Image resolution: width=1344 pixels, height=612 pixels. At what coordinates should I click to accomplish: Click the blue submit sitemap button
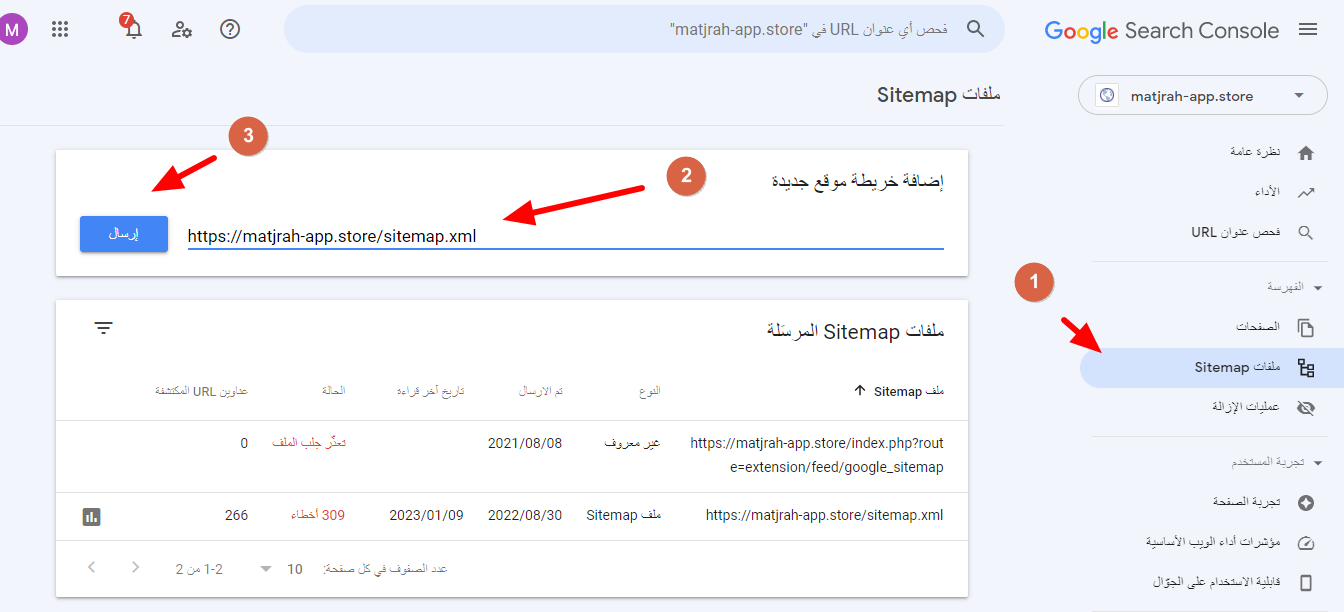pos(124,234)
